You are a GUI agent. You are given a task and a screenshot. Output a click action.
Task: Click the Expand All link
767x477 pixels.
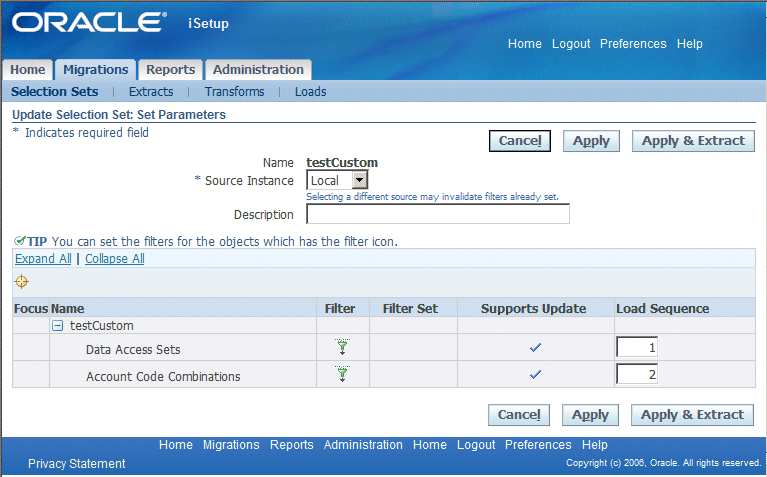point(43,258)
